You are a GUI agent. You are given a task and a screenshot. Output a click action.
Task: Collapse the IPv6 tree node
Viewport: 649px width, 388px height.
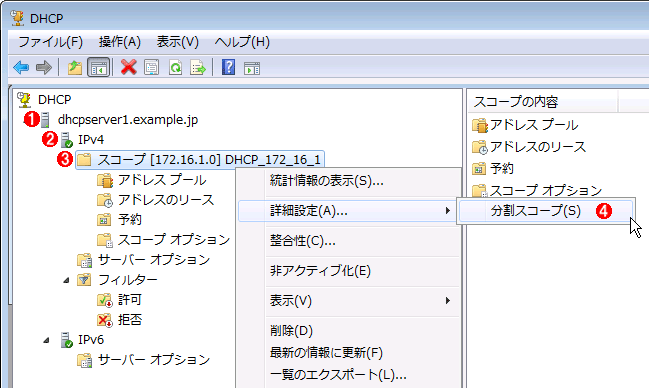click(46, 340)
